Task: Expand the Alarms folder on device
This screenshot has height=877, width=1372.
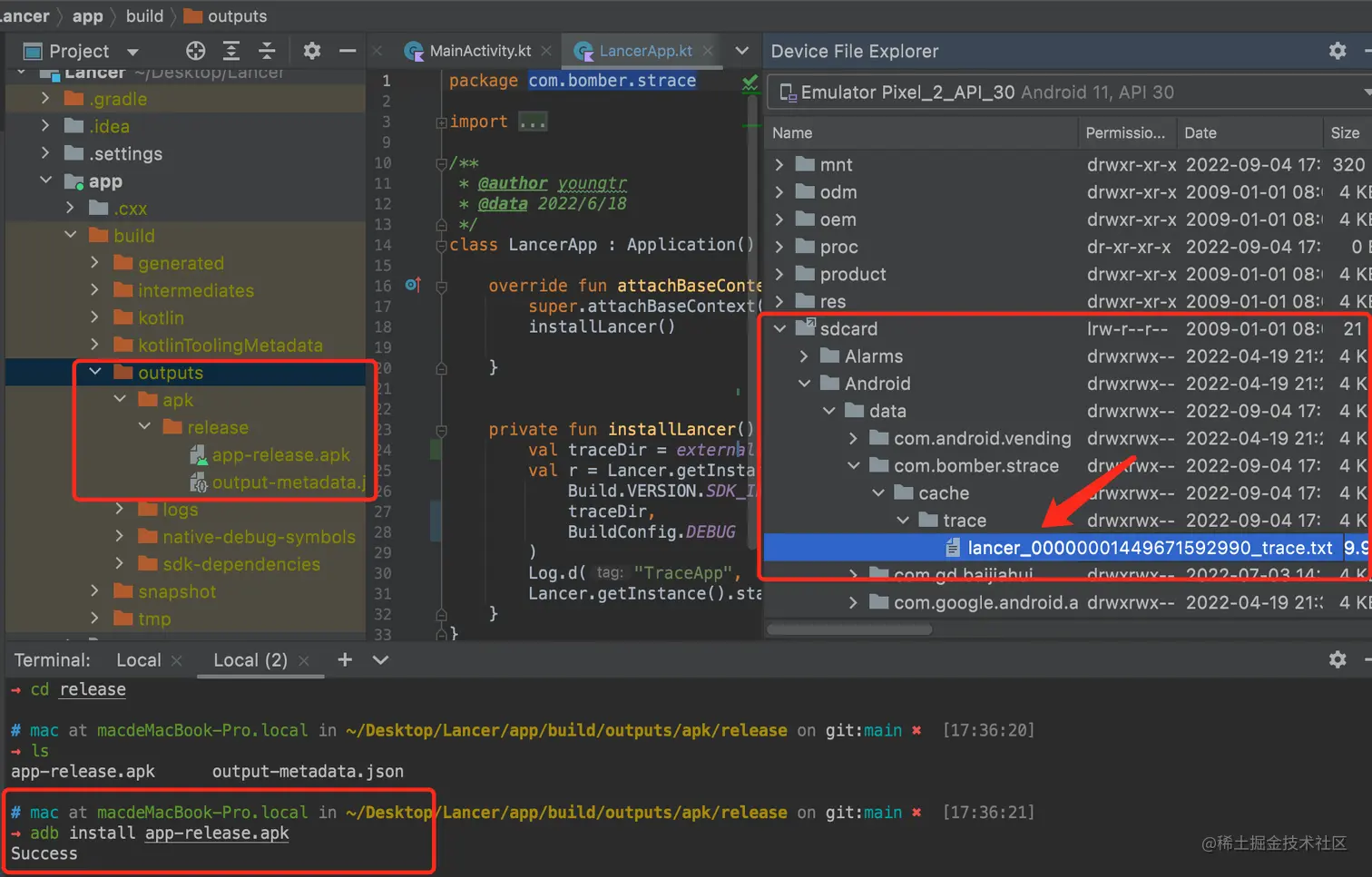Action: coord(804,356)
